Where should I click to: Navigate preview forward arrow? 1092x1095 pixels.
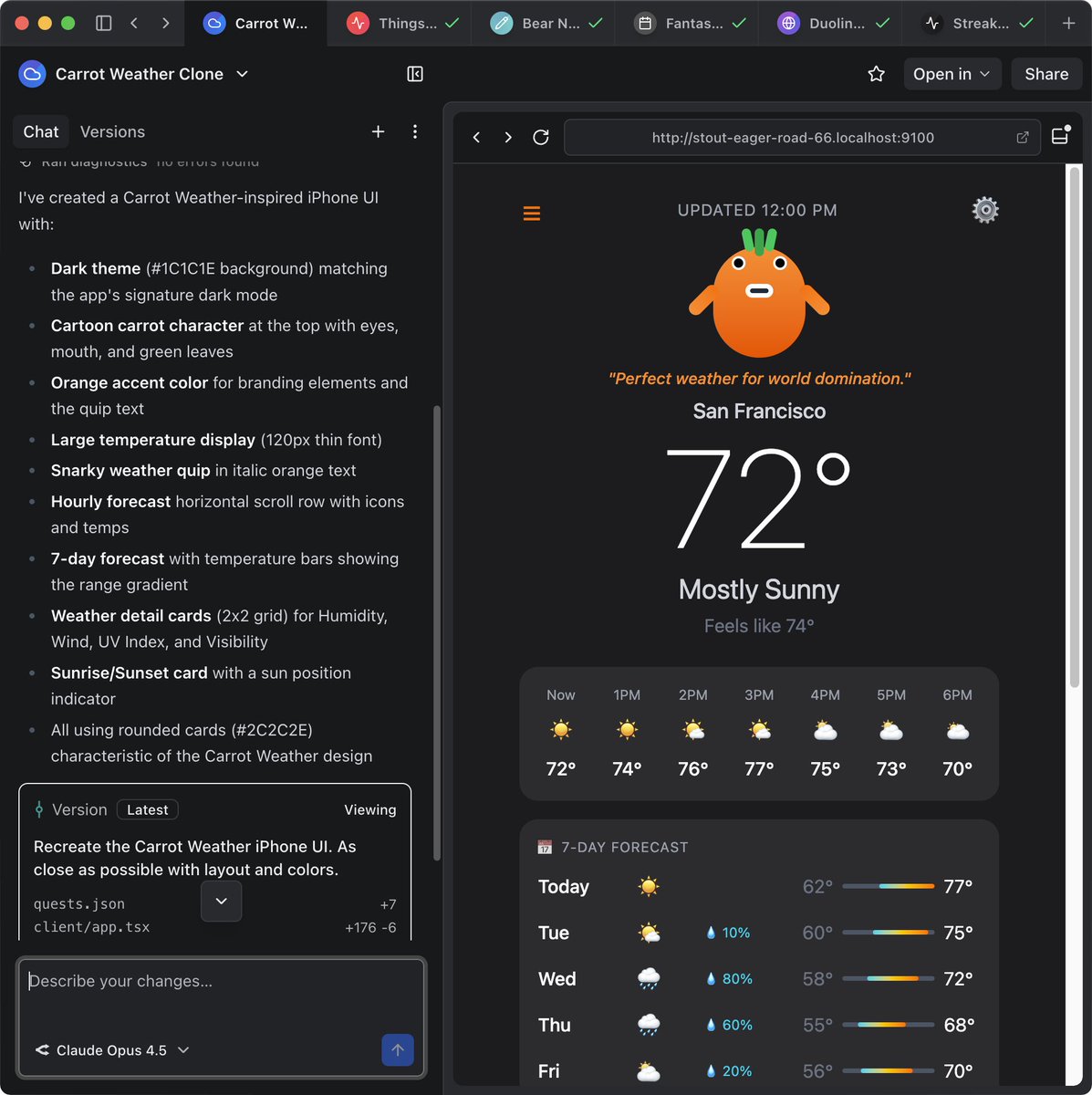pos(508,137)
